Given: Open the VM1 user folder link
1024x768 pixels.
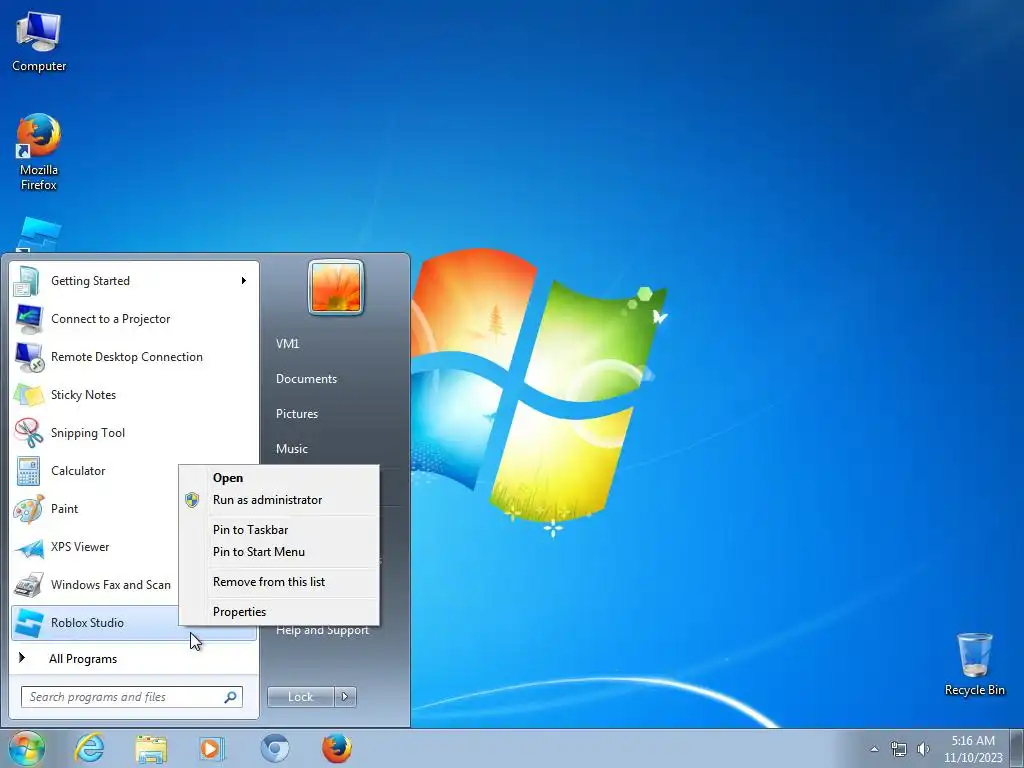Looking at the screenshot, I should (x=287, y=344).
